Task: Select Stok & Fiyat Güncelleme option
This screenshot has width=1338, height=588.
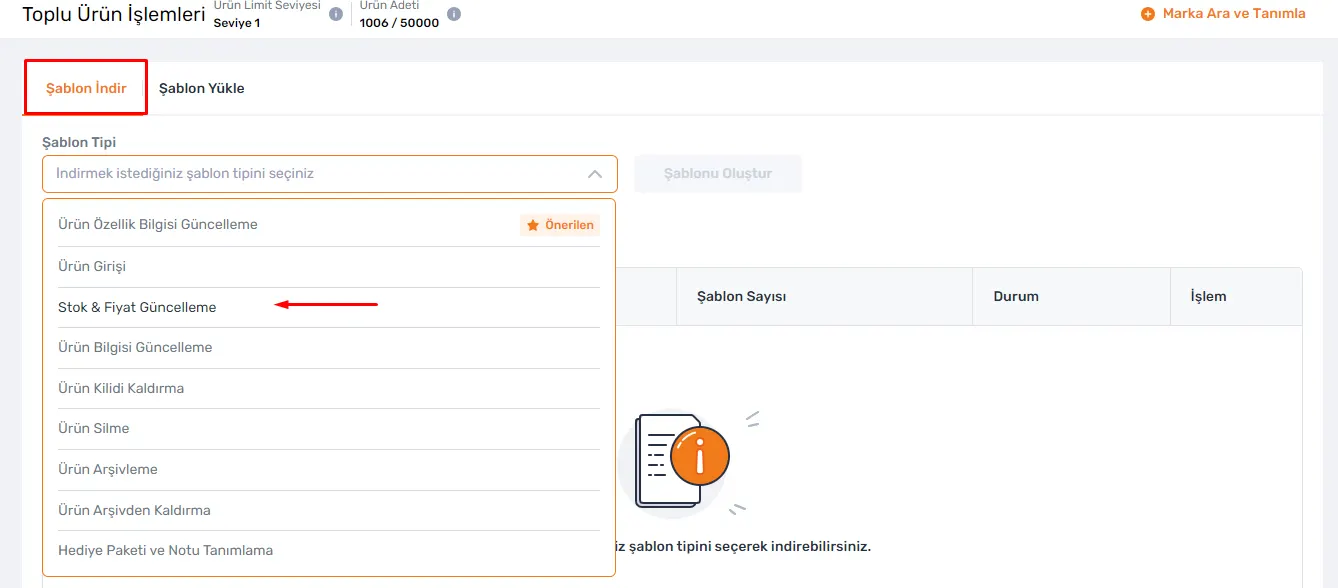Action: pos(329,307)
